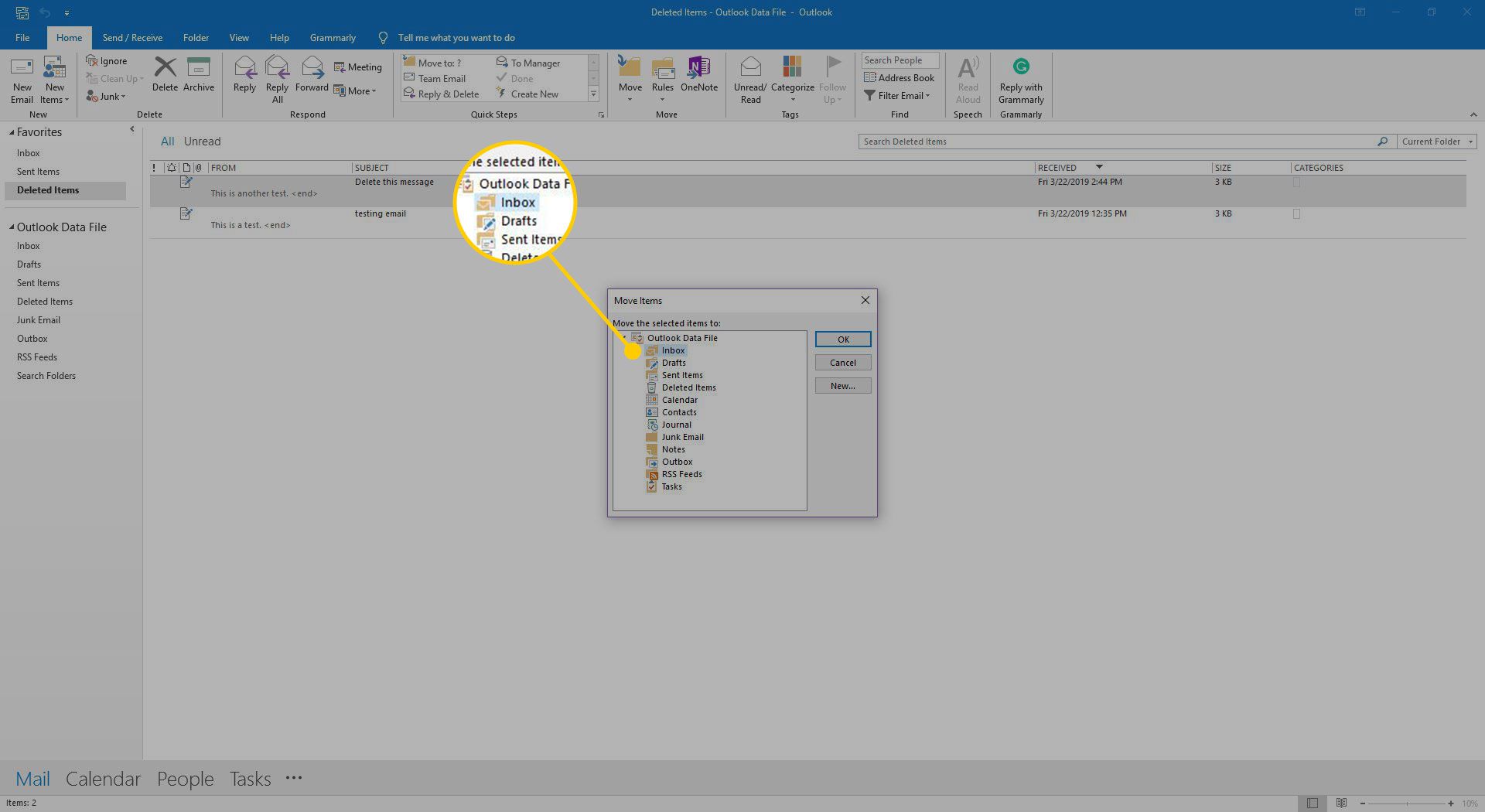
Task: Open the New Items icon
Action: pyautogui.click(x=54, y=67)
